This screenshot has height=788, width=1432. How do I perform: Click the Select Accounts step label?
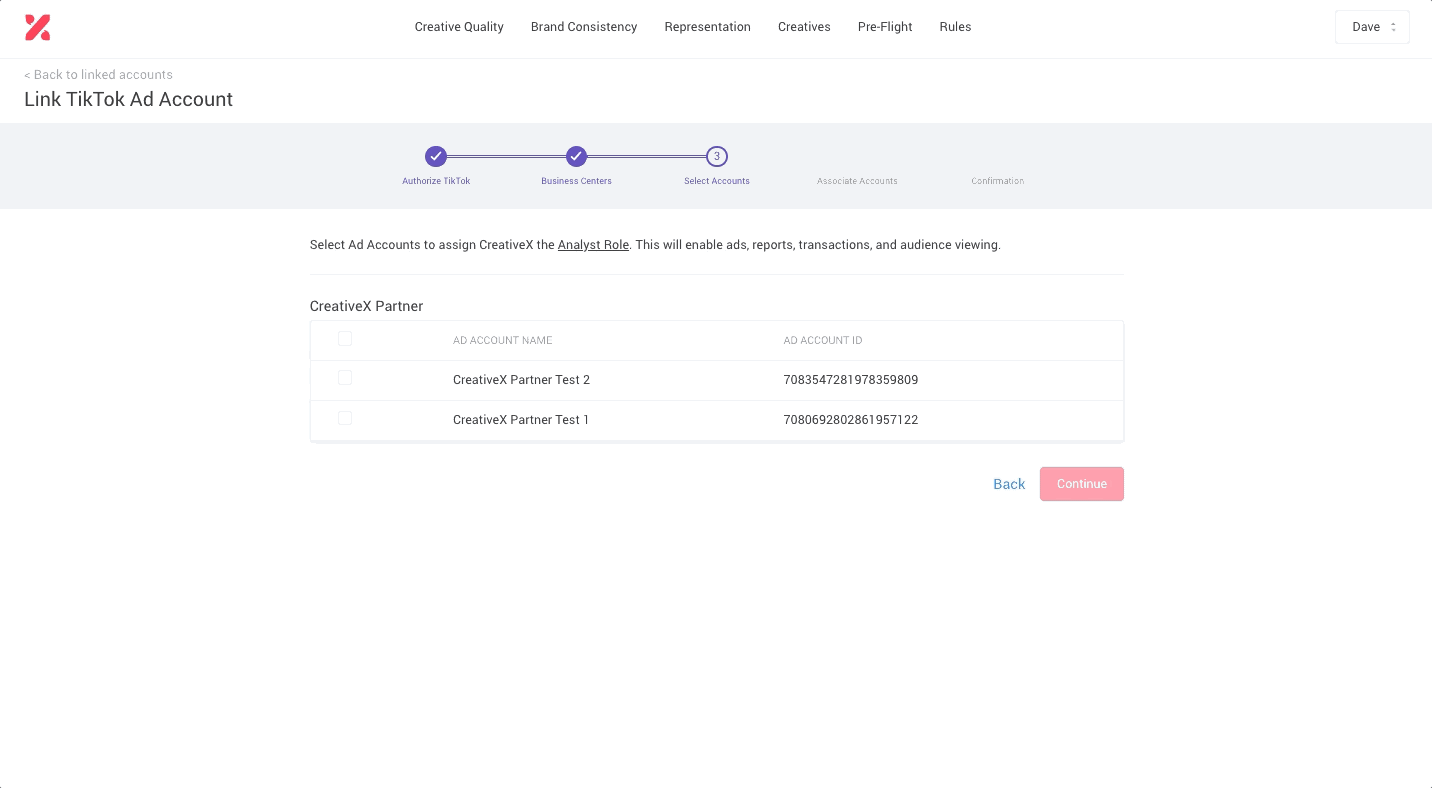717,181
